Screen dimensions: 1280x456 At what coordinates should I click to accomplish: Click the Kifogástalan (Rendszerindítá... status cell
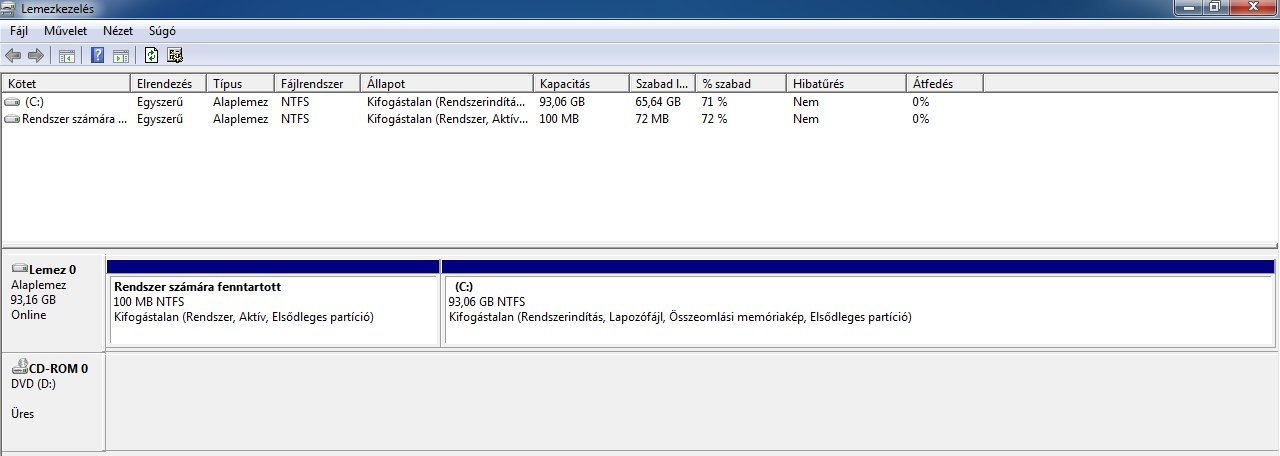click(x=446, y=102)
